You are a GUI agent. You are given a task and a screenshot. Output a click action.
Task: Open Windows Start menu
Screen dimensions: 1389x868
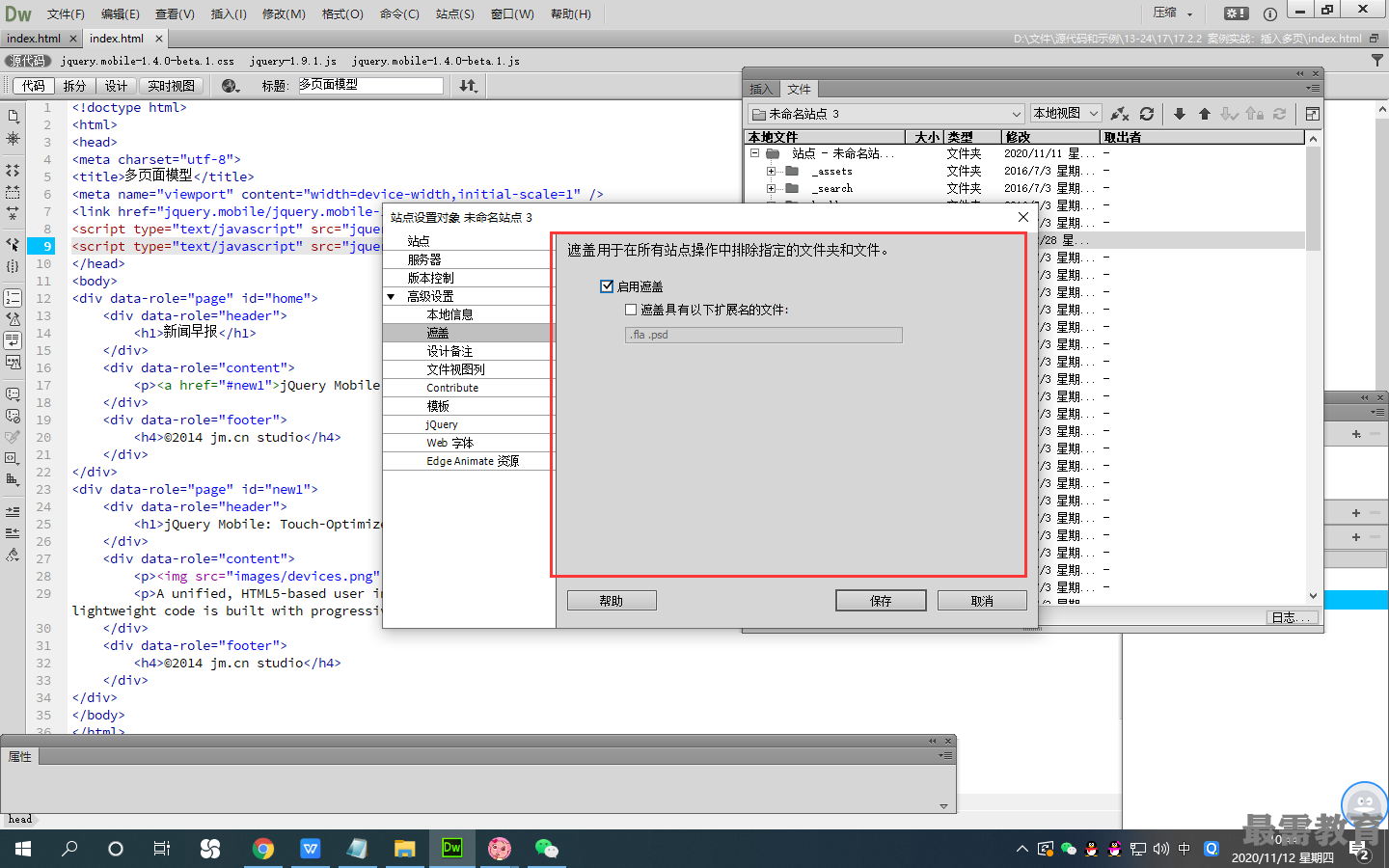23,849
